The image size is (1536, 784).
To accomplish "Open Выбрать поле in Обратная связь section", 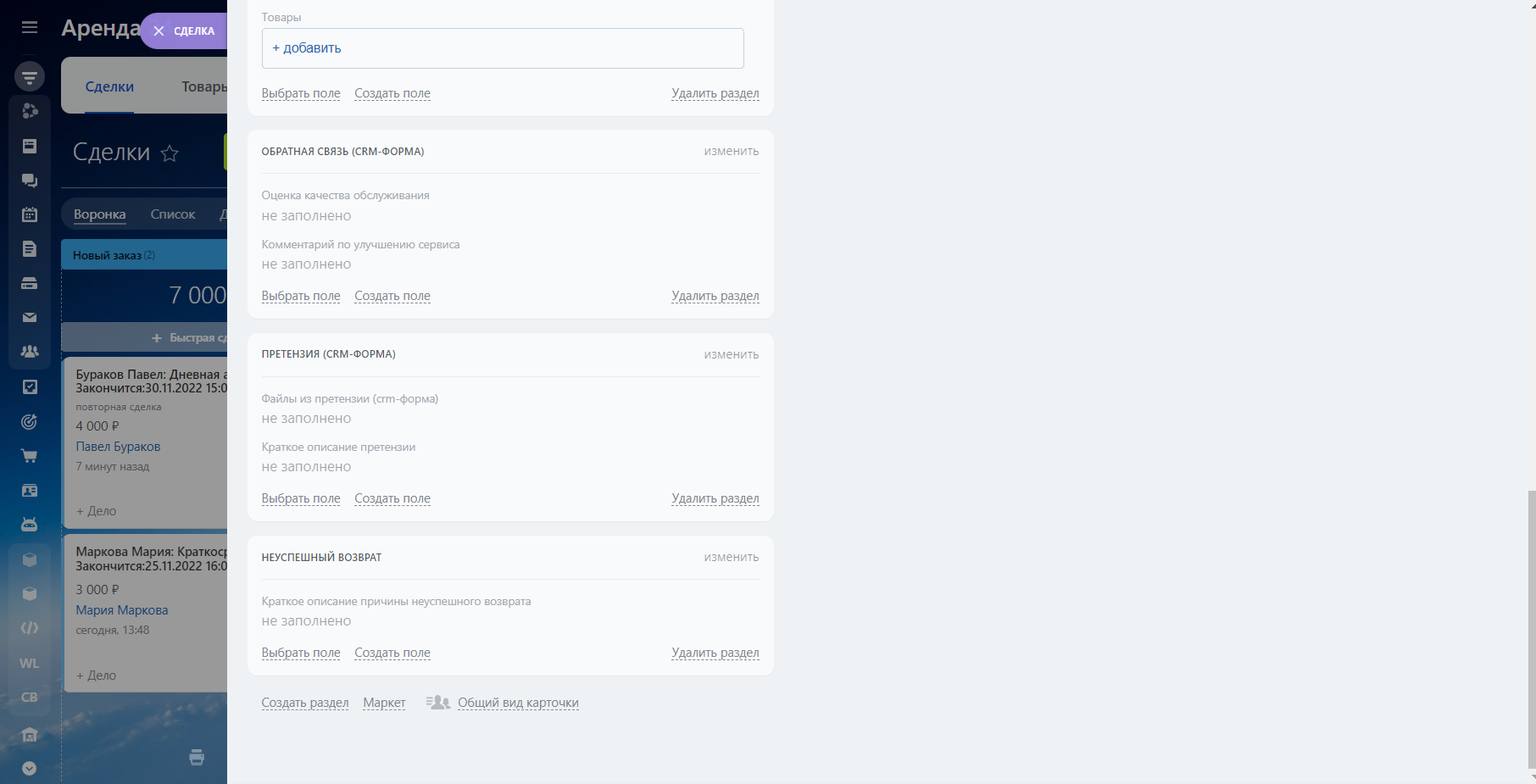I will point(301,296).
